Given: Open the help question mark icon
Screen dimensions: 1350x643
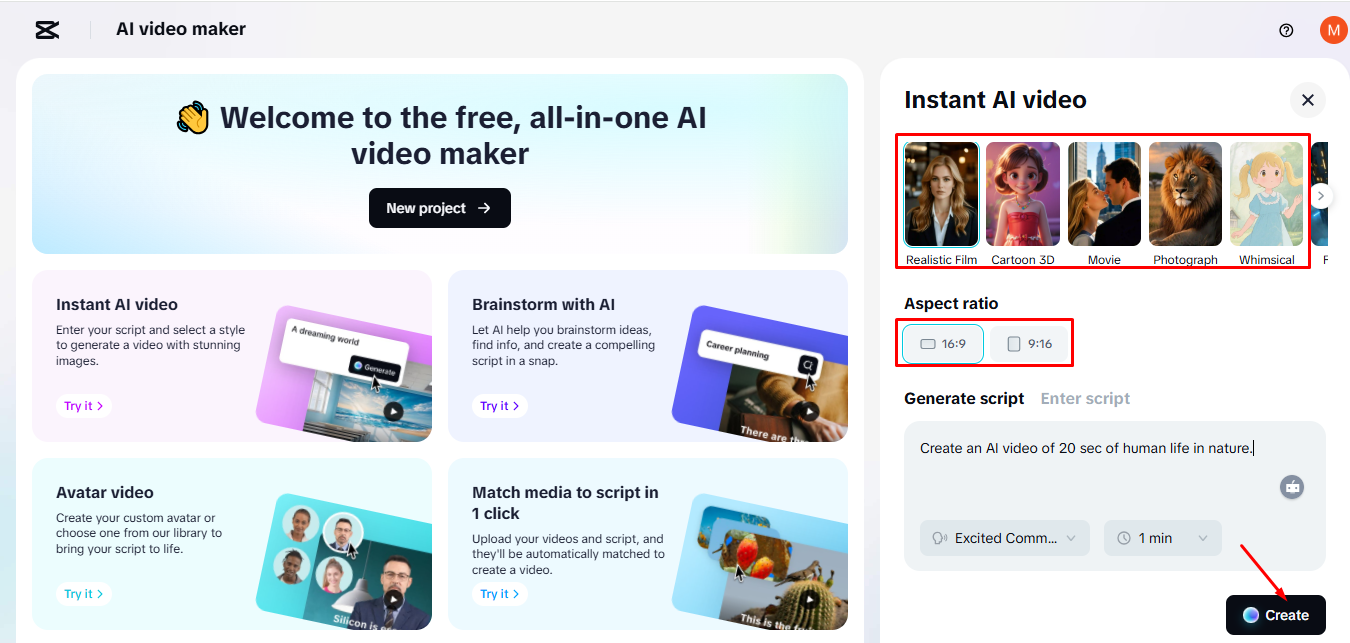Looking at the screenshot, I should click(1286, 30).
